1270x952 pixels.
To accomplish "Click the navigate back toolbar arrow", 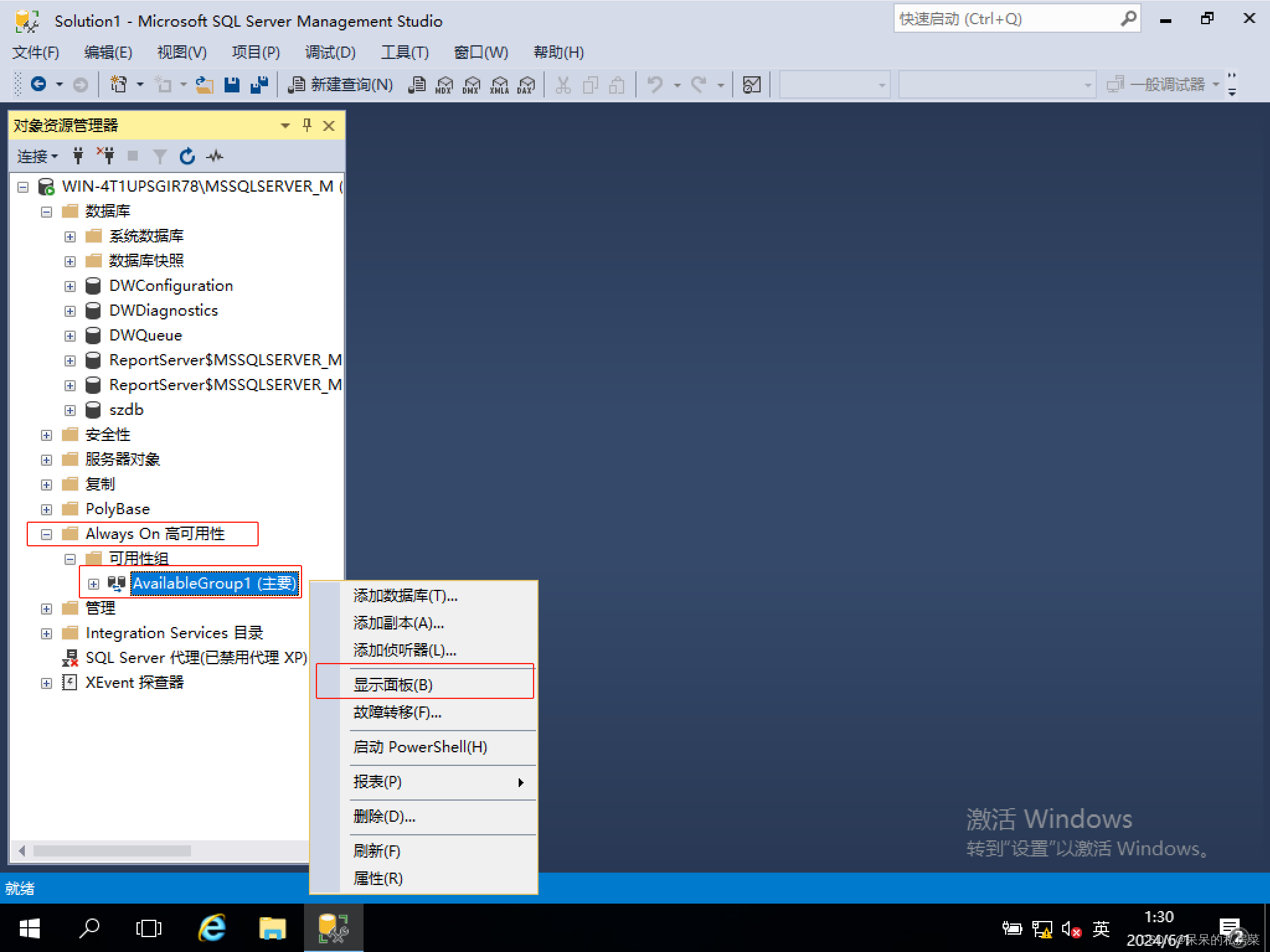I will coord(38,84).
